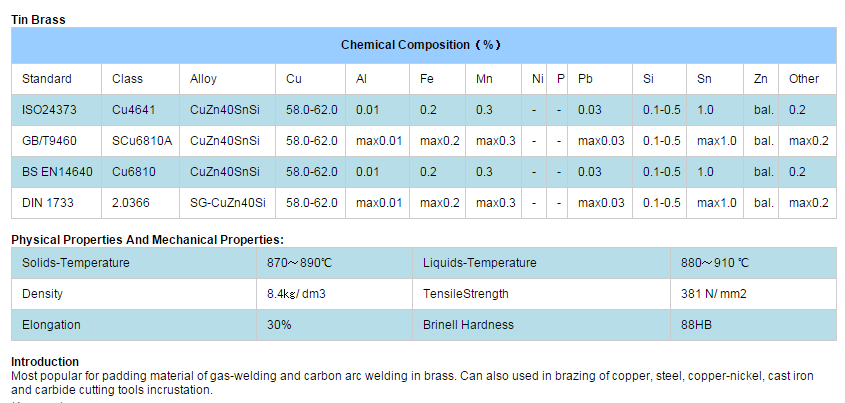Click the Chemical Composition table header

coord(421,45)
